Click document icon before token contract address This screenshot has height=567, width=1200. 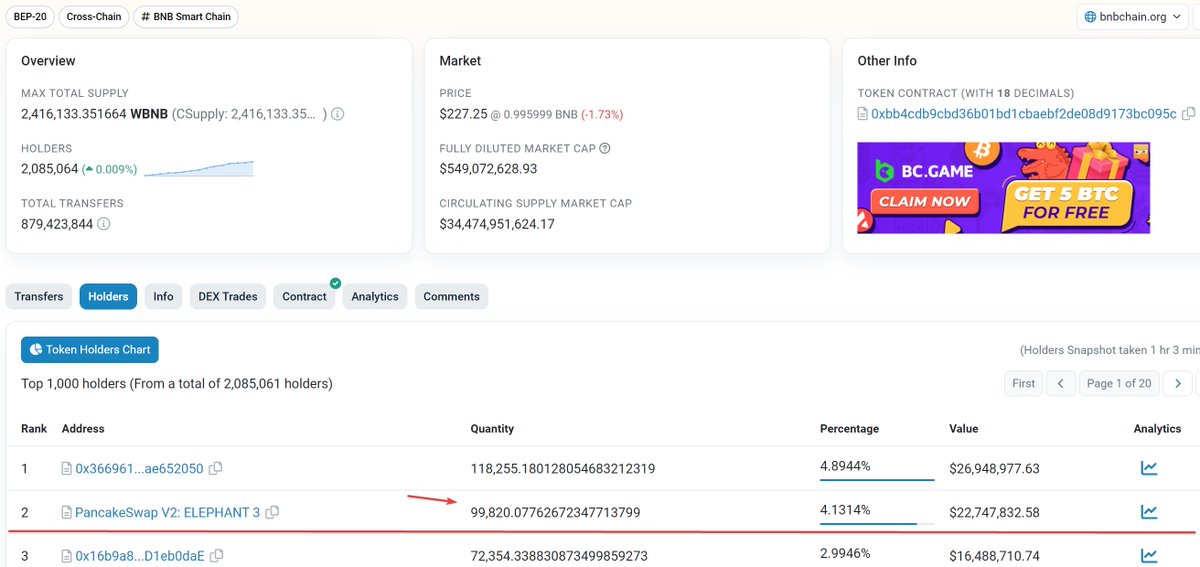click(x=863, y=114)
